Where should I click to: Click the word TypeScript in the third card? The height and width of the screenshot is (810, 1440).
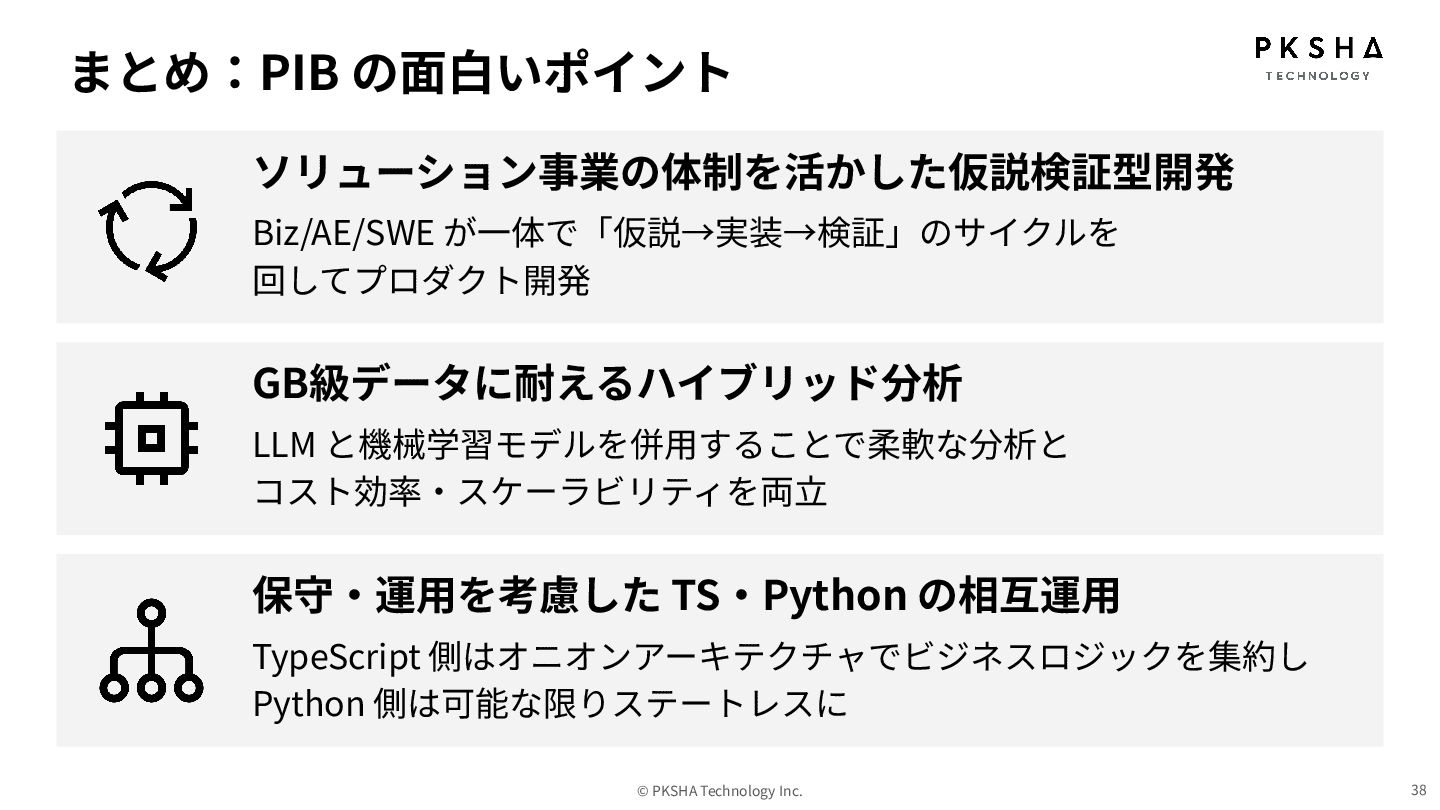coord(335,657)
